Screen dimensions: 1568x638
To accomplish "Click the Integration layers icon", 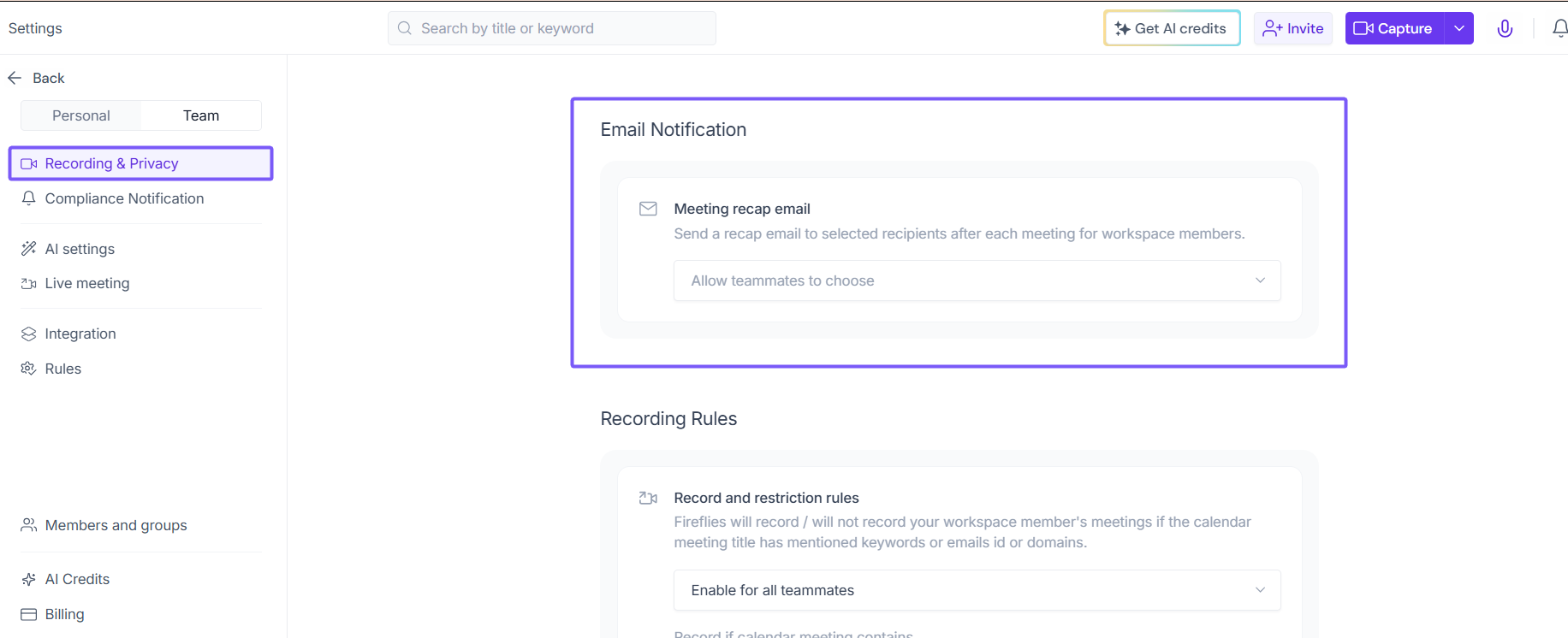I will coord(28,334).
